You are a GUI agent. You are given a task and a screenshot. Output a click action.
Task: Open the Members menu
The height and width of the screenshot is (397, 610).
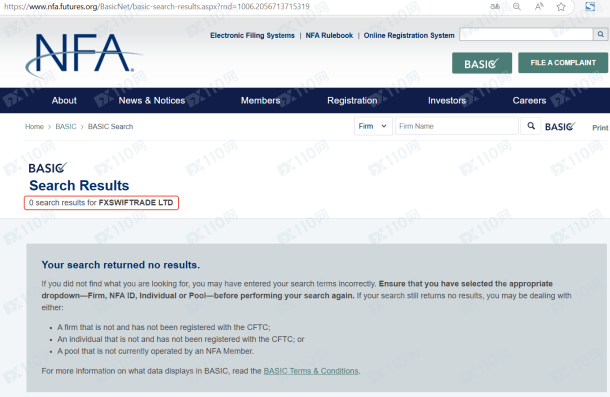(x=260, y=100)
